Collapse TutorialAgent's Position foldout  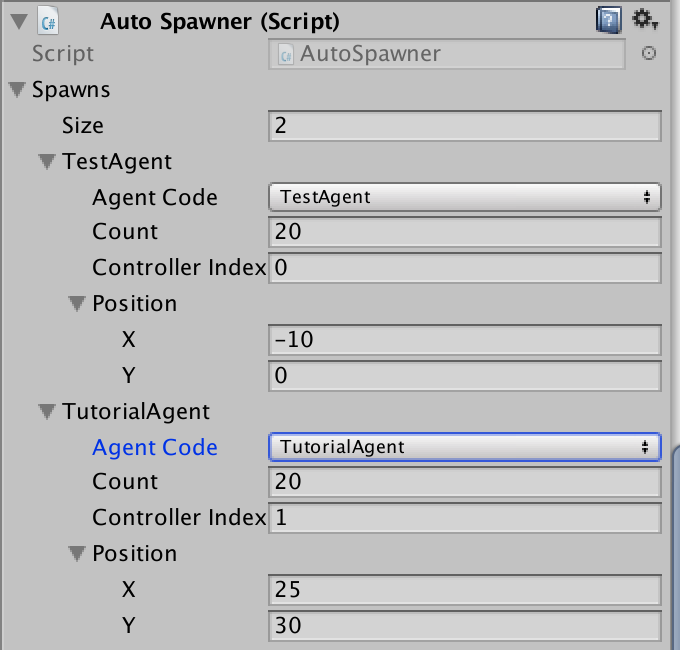click(x=76, y=554)
